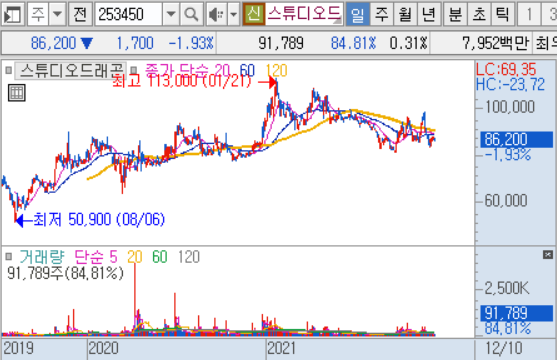The image size is (557, 360).
Task: Switch to 틱 tick chart
Action: pos(503,14)
